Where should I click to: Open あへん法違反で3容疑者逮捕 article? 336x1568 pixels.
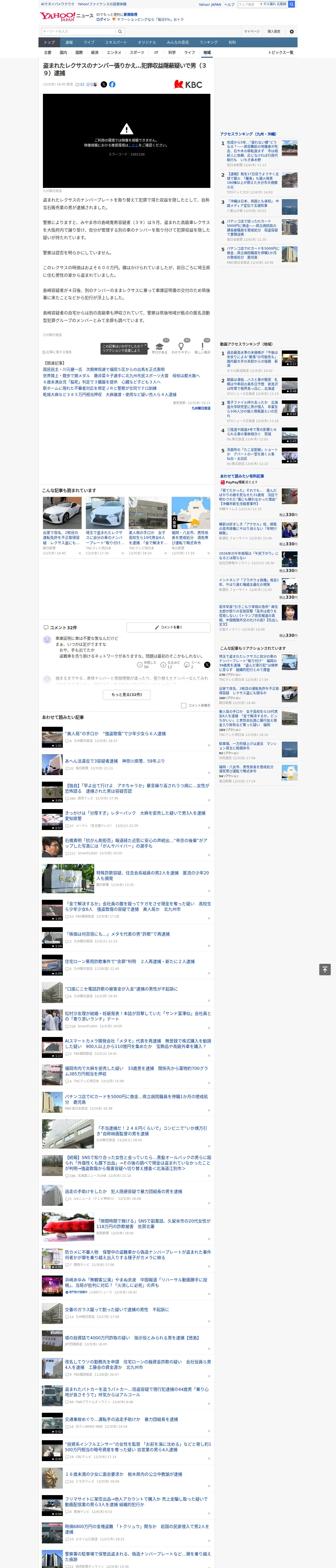pyautogui.click(x=115, y=761)
